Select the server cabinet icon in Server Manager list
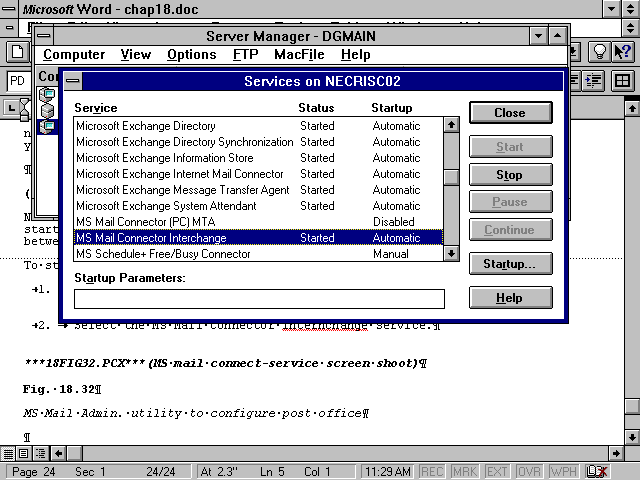The height and width of the screenshot is (480, 640). 47,111
